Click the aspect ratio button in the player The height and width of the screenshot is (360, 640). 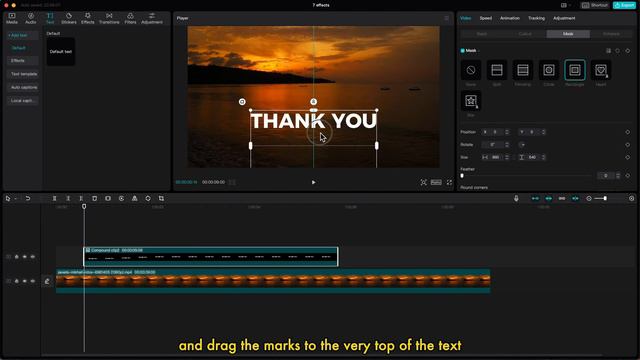[436, 182]
